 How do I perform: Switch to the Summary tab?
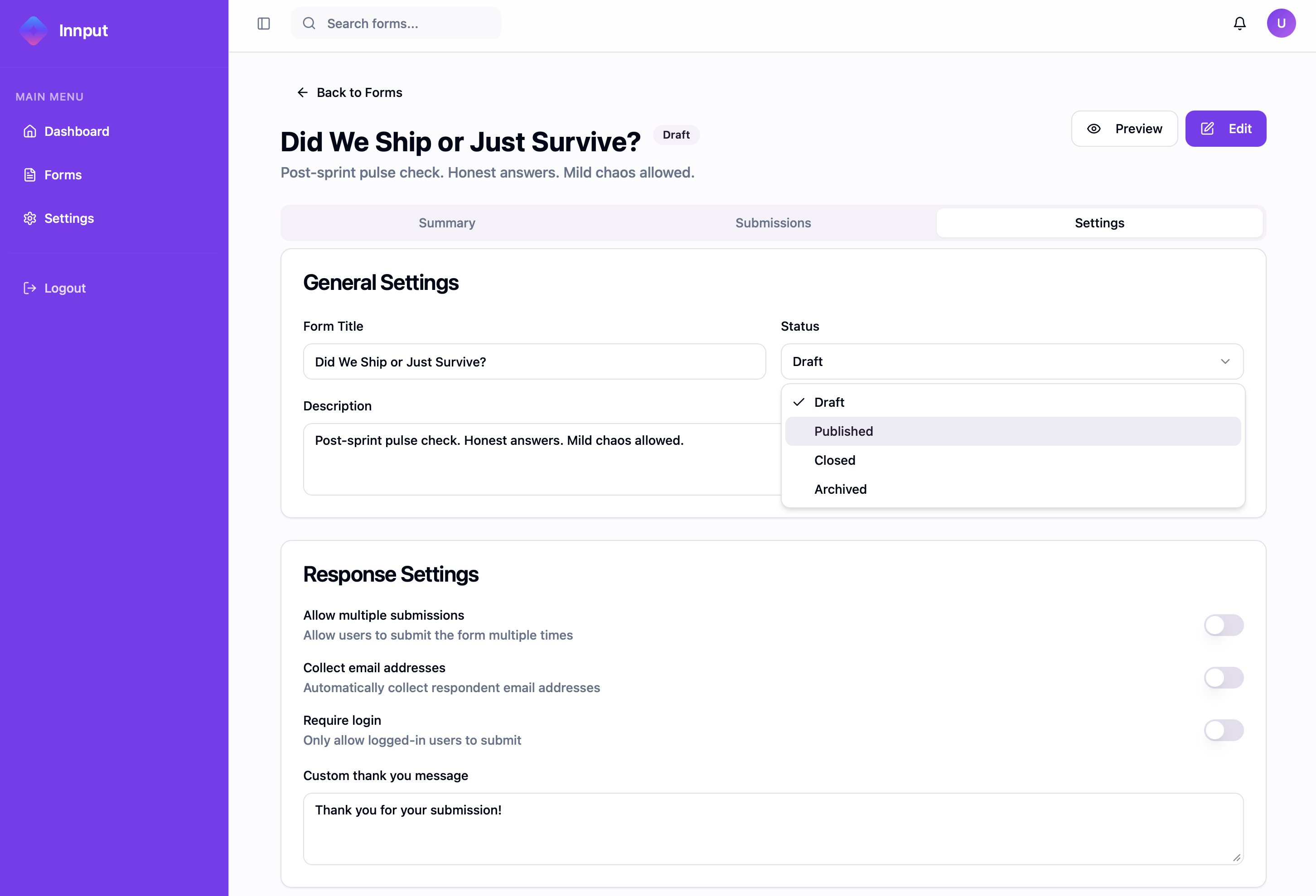pos(446,222)
